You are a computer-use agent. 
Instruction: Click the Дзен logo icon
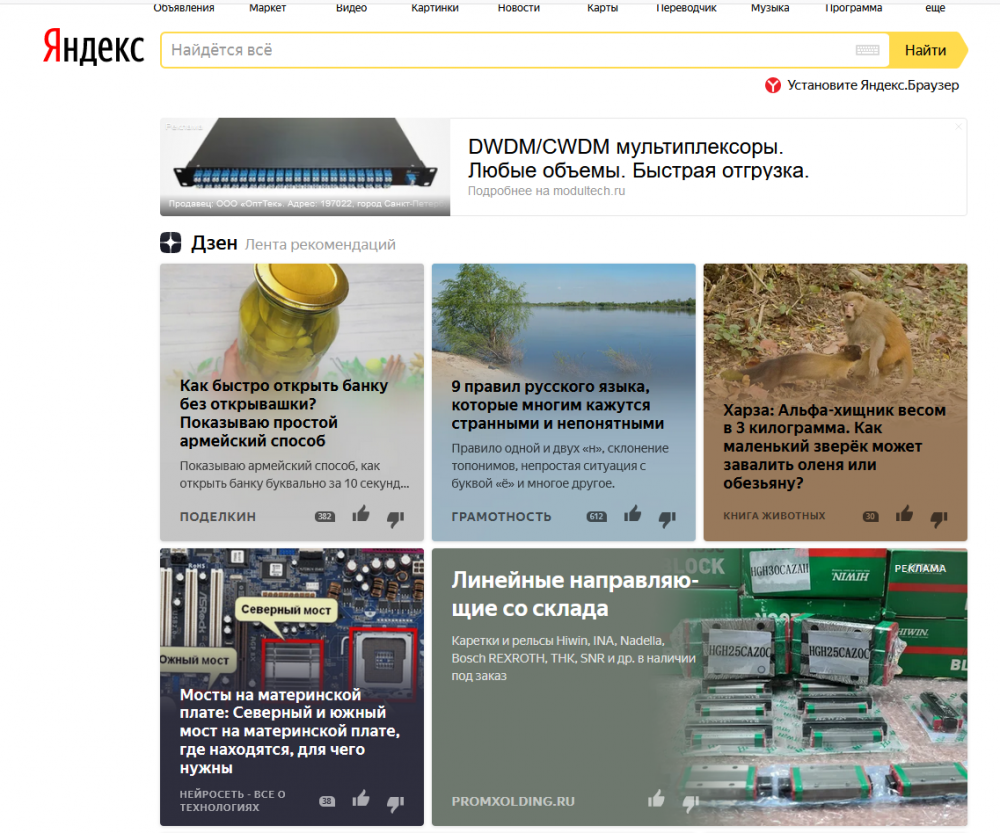(x=171, y=243)
